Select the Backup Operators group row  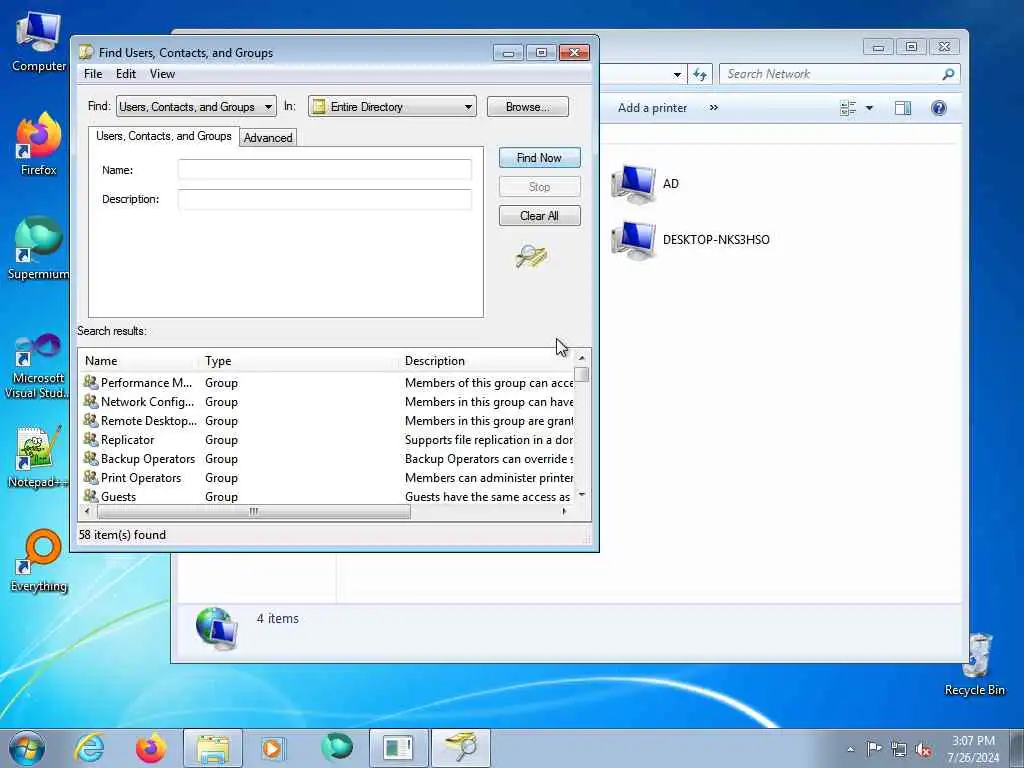point(326,458)
